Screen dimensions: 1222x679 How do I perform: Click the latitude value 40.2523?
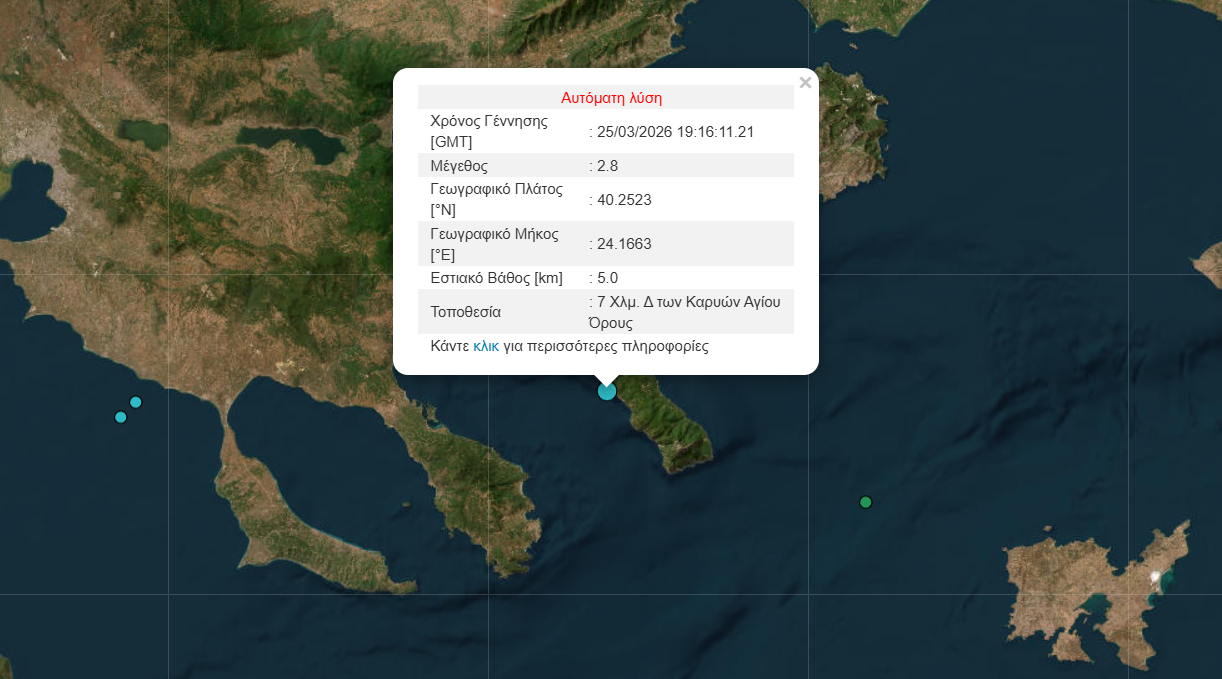[x=624, y=200]
